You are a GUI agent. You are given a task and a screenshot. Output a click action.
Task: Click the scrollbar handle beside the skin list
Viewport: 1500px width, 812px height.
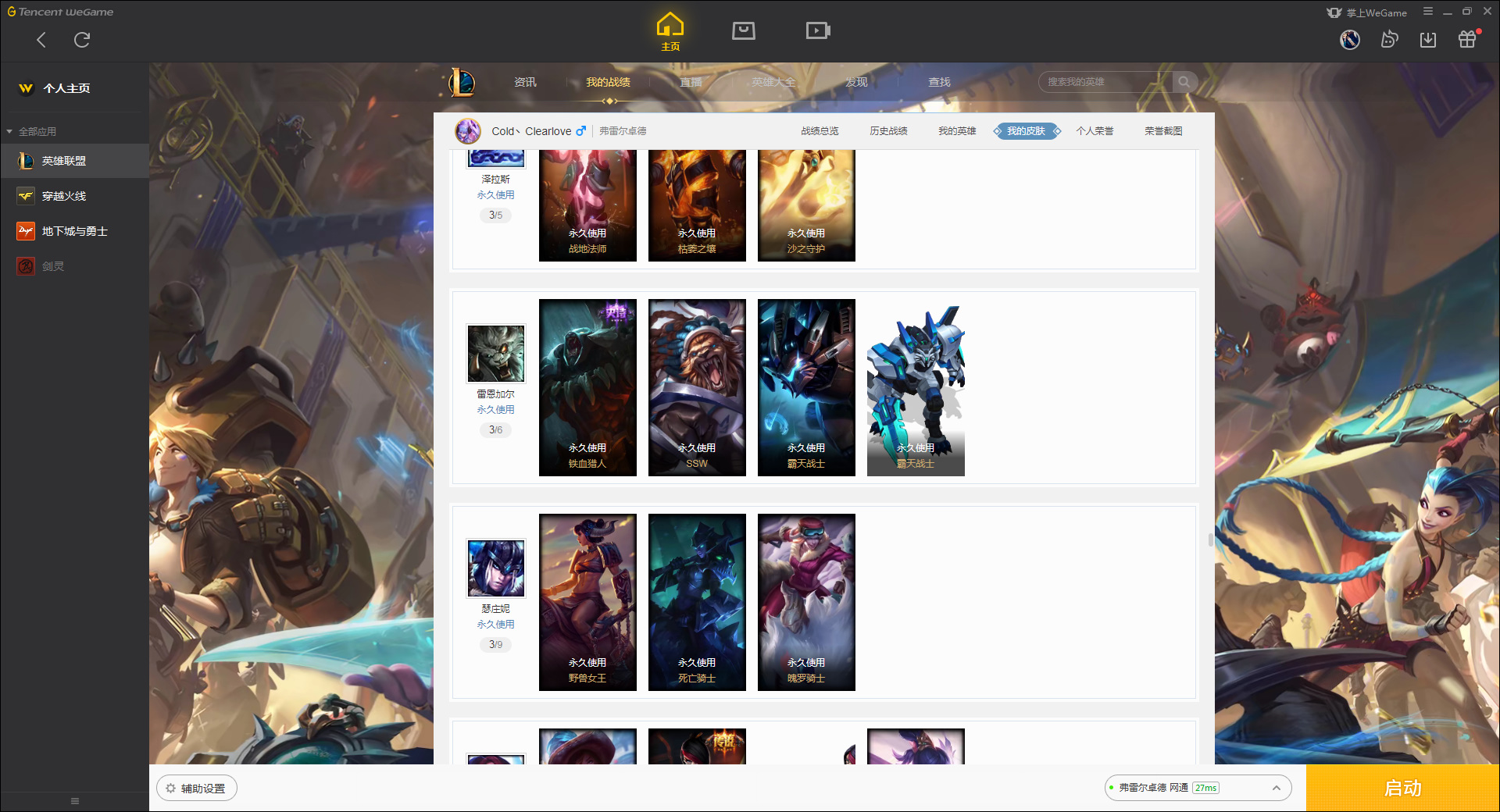(1210, 540)
